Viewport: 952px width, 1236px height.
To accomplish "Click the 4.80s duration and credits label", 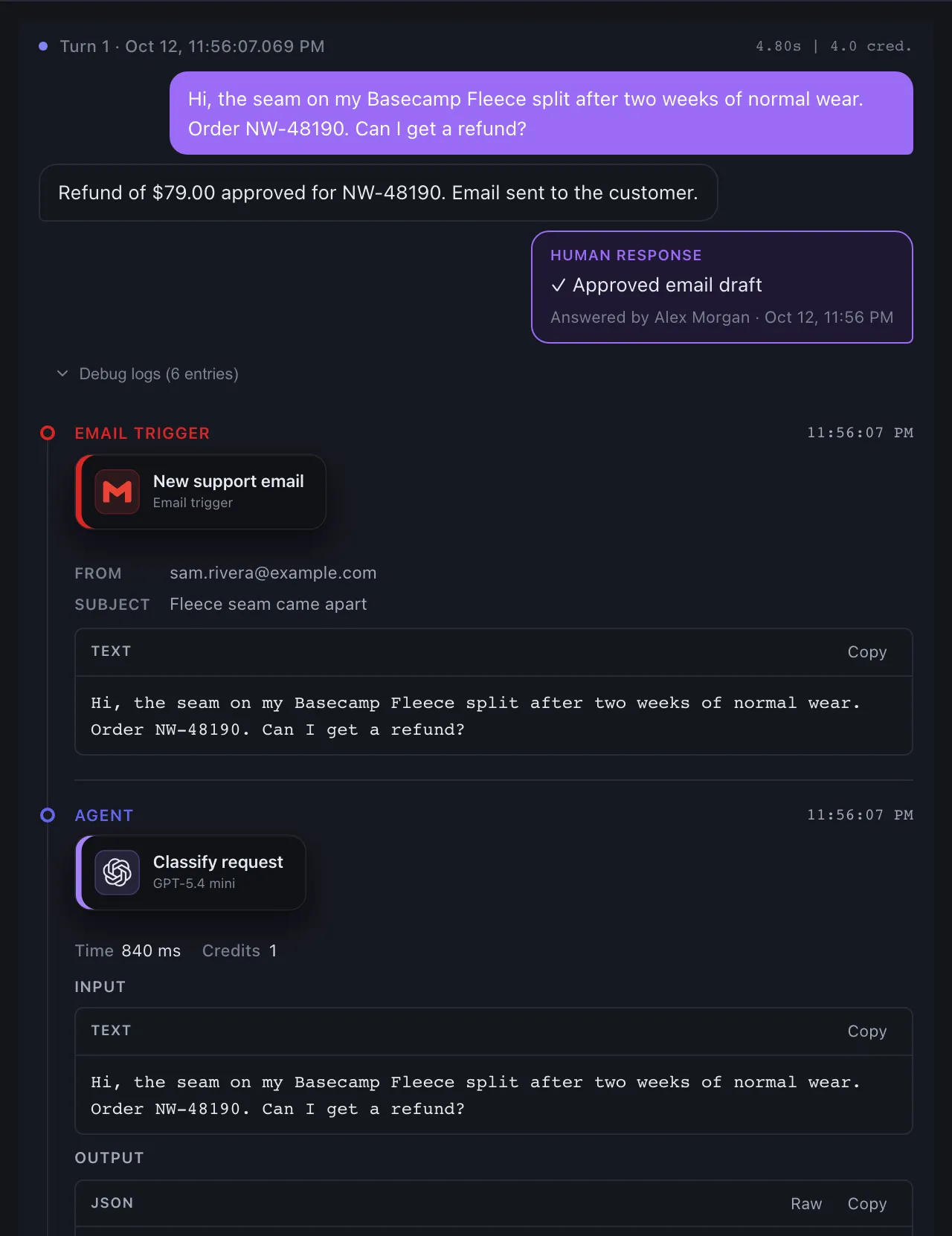I will (834, 46).
